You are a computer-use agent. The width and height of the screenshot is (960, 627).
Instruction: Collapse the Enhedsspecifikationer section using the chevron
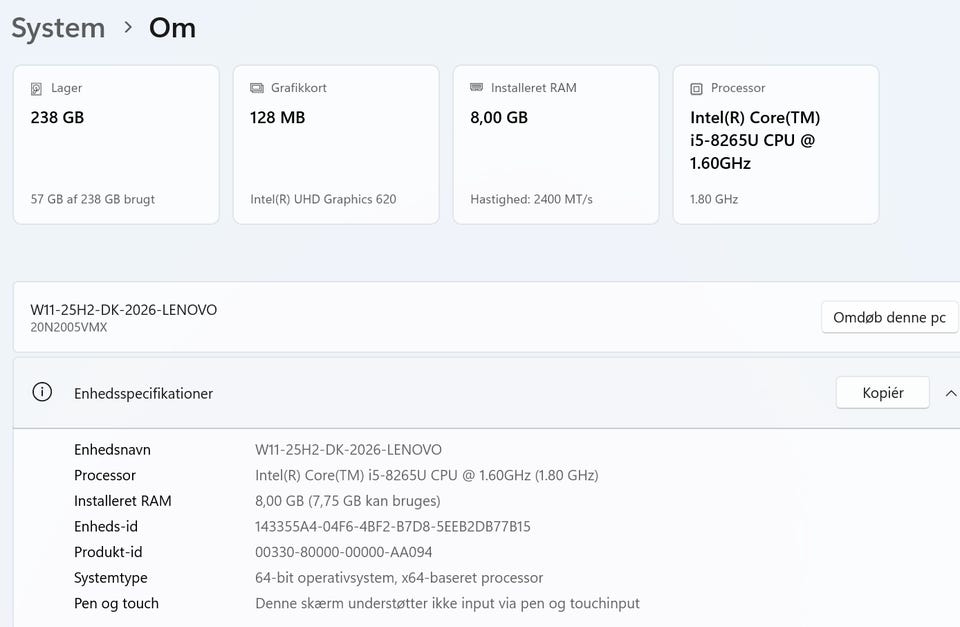950,393
